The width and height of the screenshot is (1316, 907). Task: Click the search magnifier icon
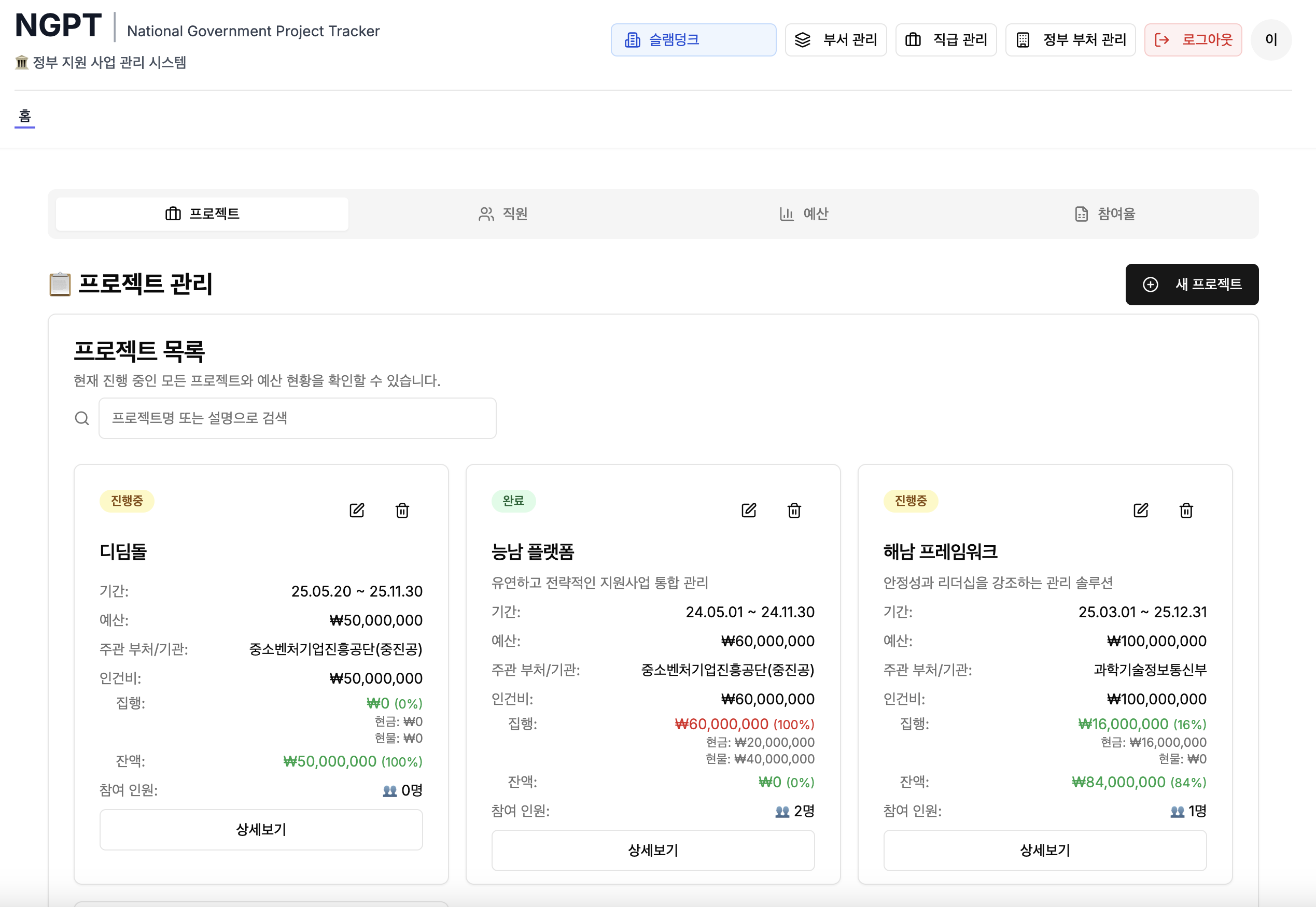pyautogui.click(x=82, y=418)
